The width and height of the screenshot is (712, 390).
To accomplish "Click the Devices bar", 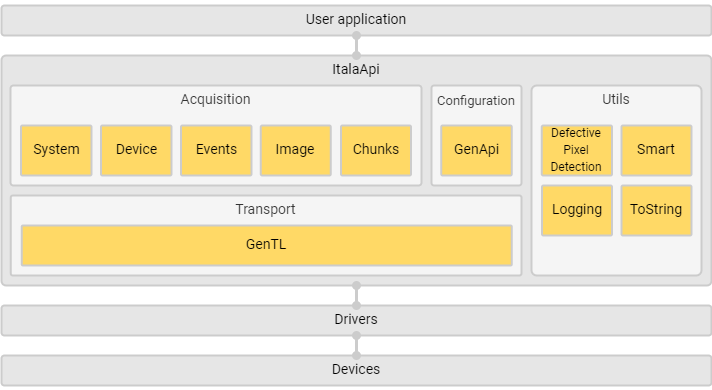I will click(x=356, y=370).
